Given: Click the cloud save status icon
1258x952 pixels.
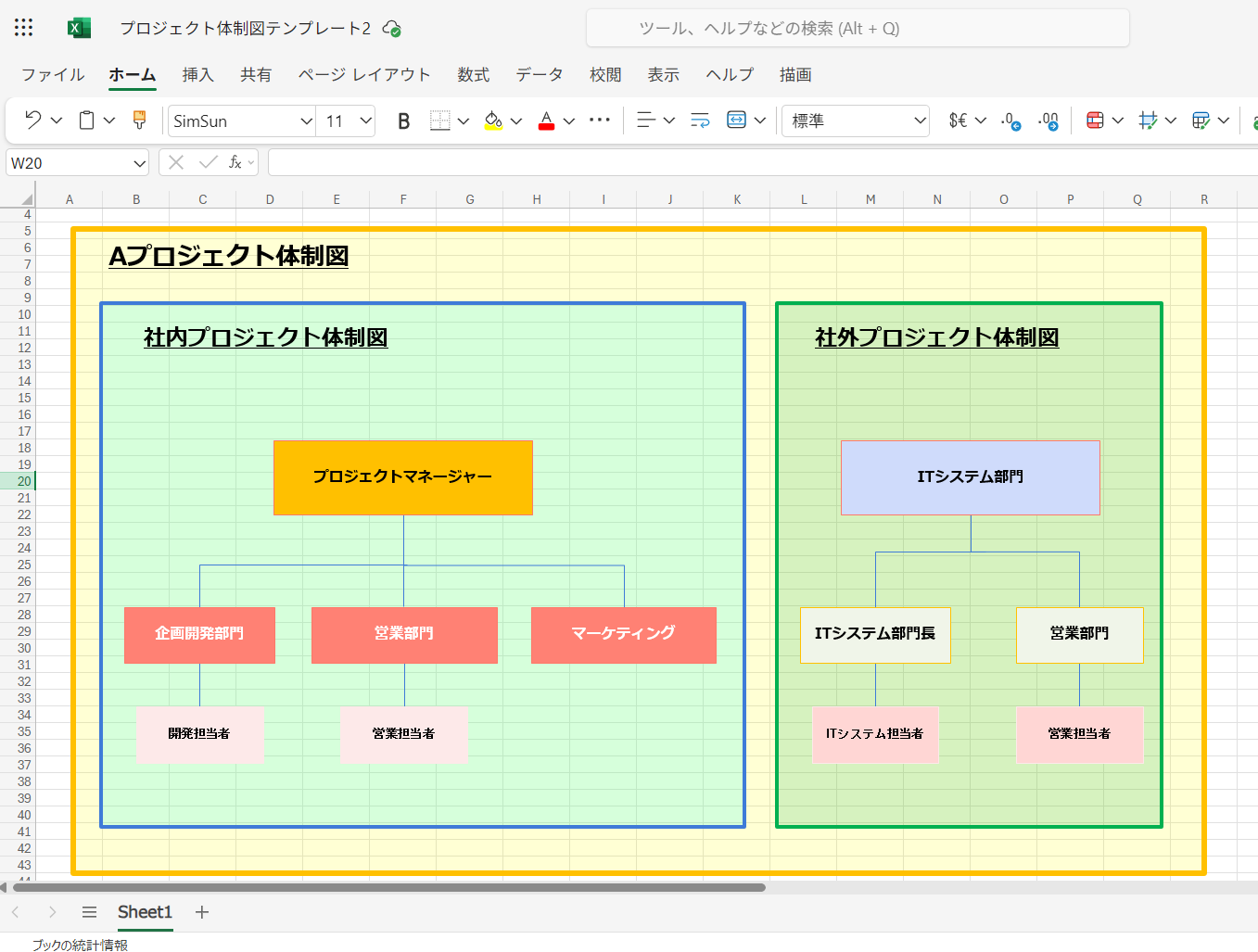Looking at the screenshot, I should pos(392,29).
